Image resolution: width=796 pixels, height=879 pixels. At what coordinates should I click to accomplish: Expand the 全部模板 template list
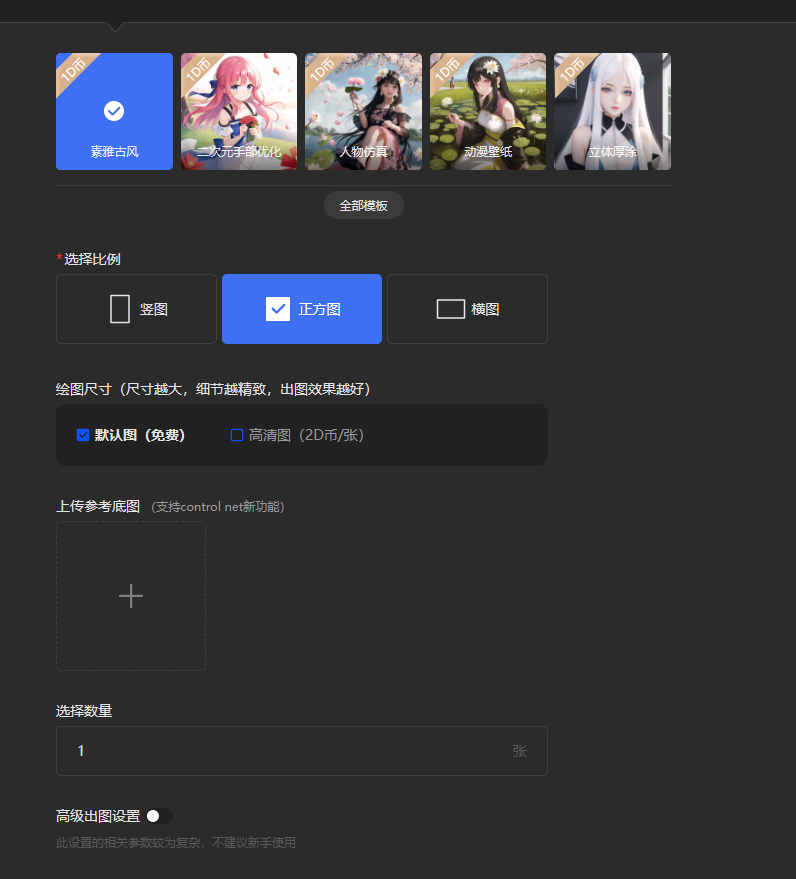pos(363,205)
